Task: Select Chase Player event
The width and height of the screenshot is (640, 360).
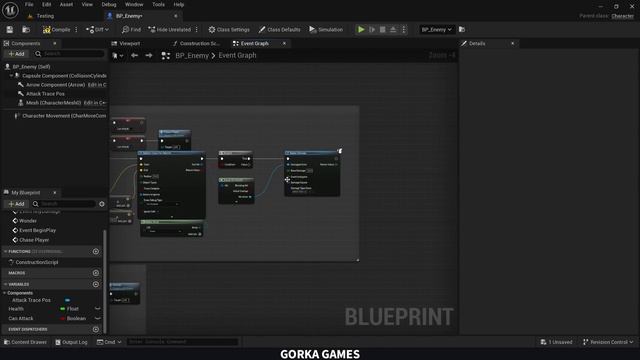Action: (34, 240)
